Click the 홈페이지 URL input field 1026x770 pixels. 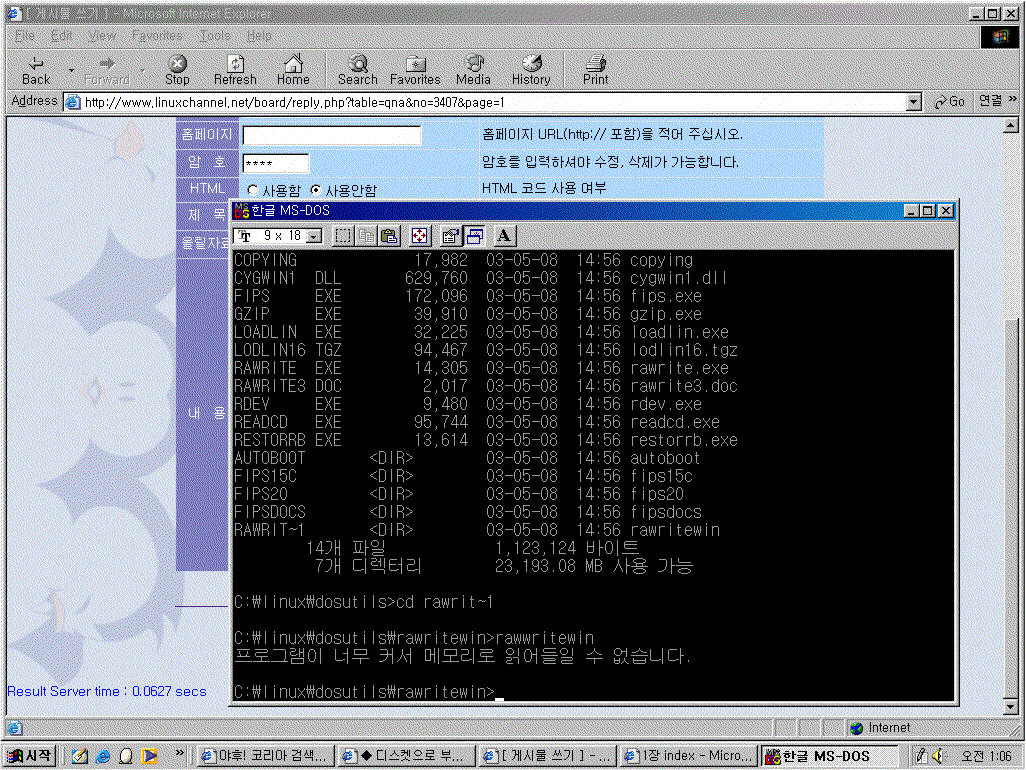point(331,135)
